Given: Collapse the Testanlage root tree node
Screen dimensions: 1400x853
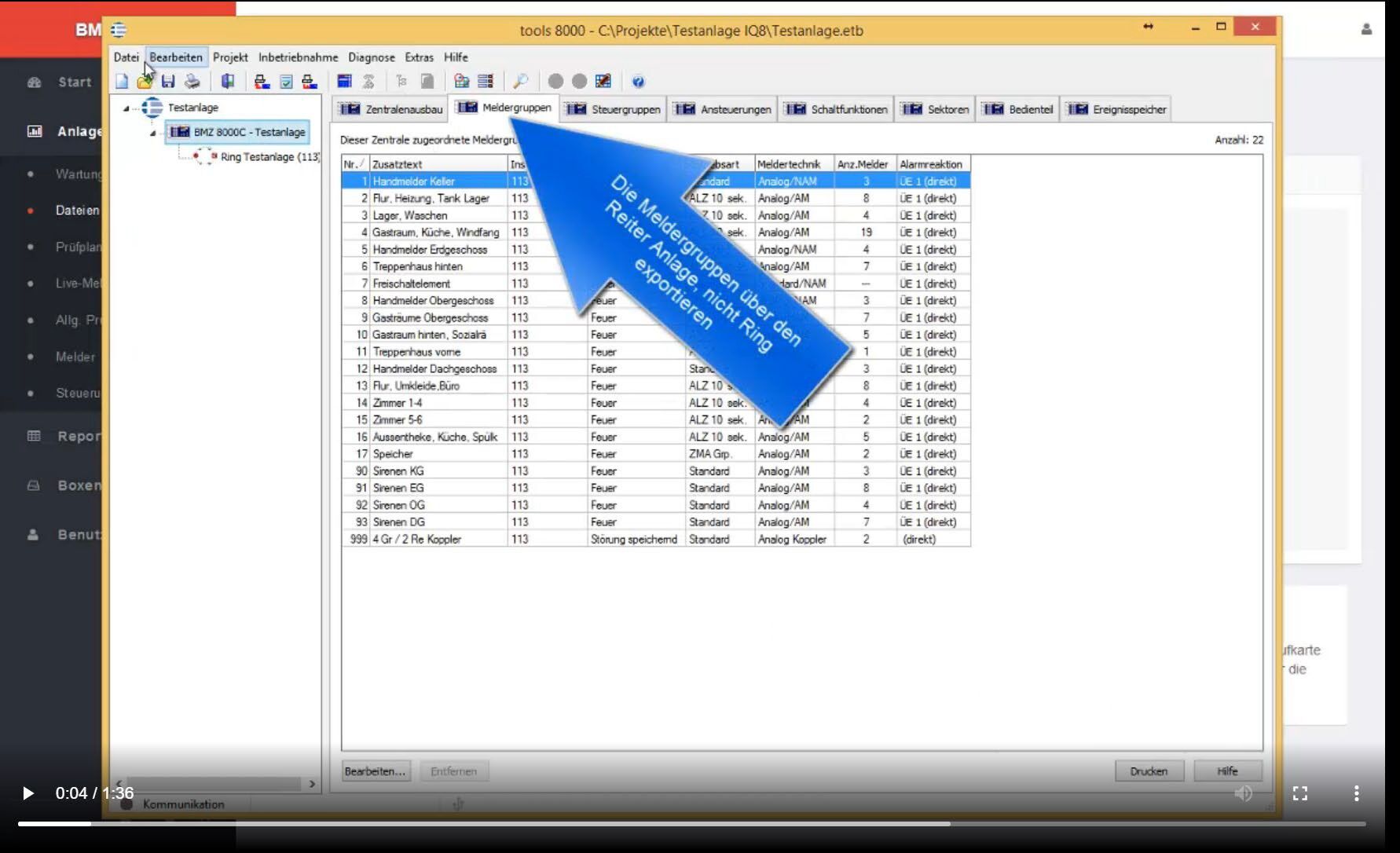Looking at the screenshot, I should (126, 108).
